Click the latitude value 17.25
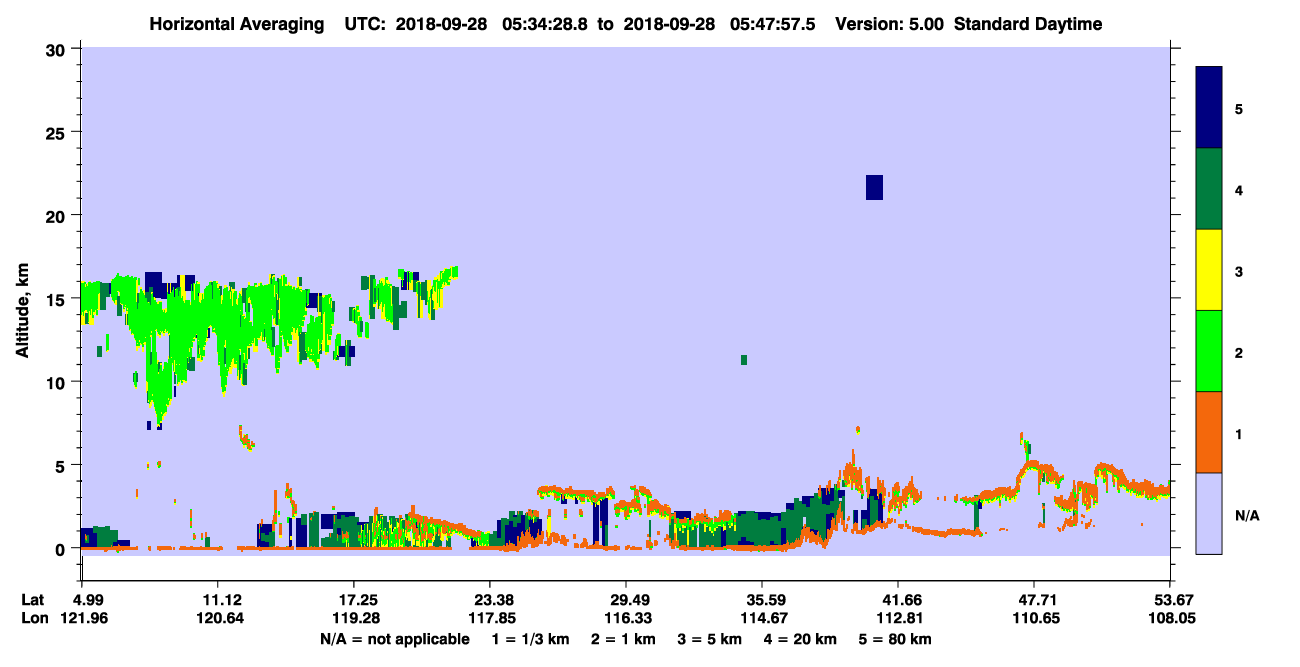The image size is (1300, 667). (353, 600)
